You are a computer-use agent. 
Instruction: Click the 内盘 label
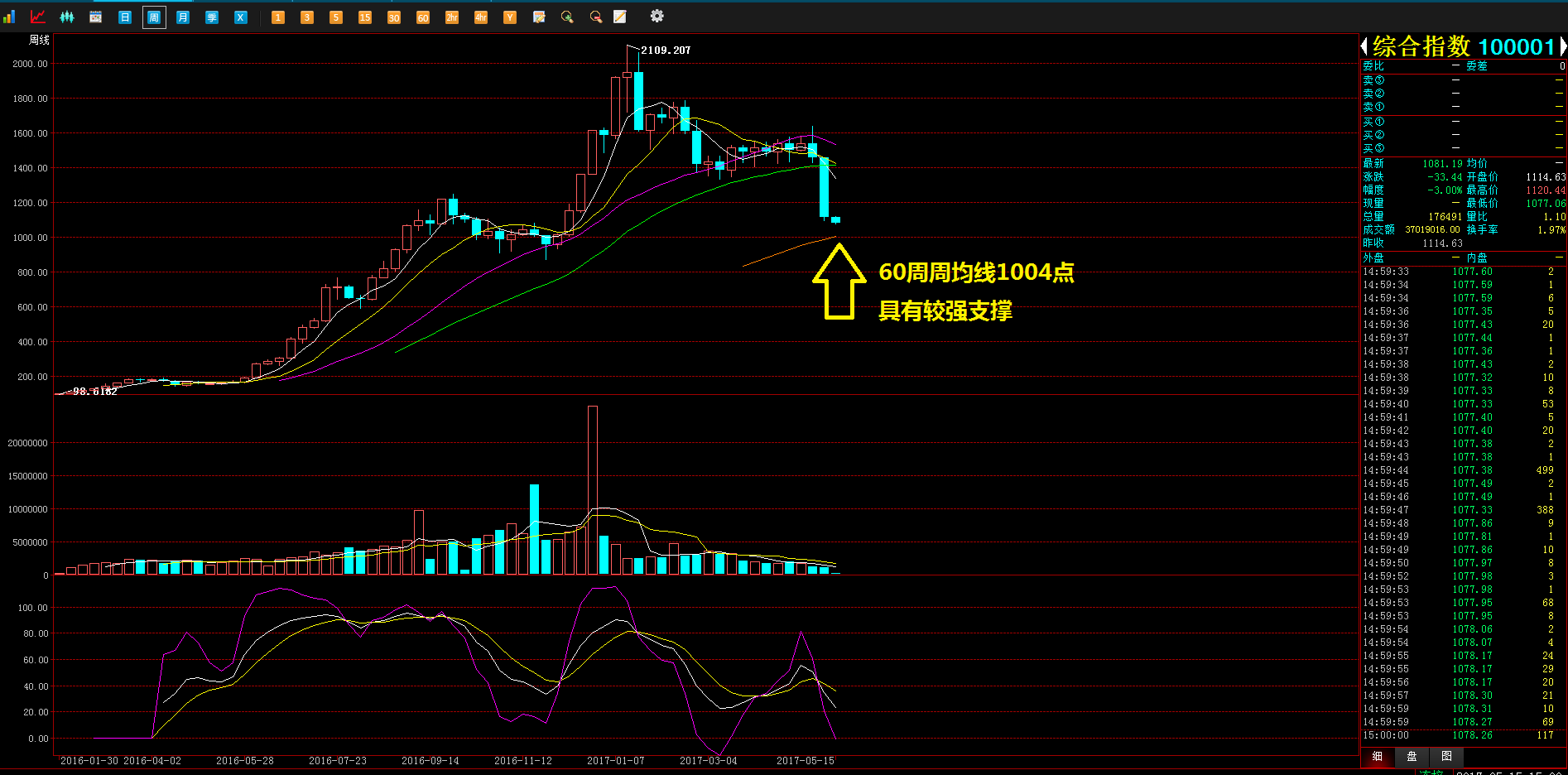pyautogui.click(x=1477, y=258)
